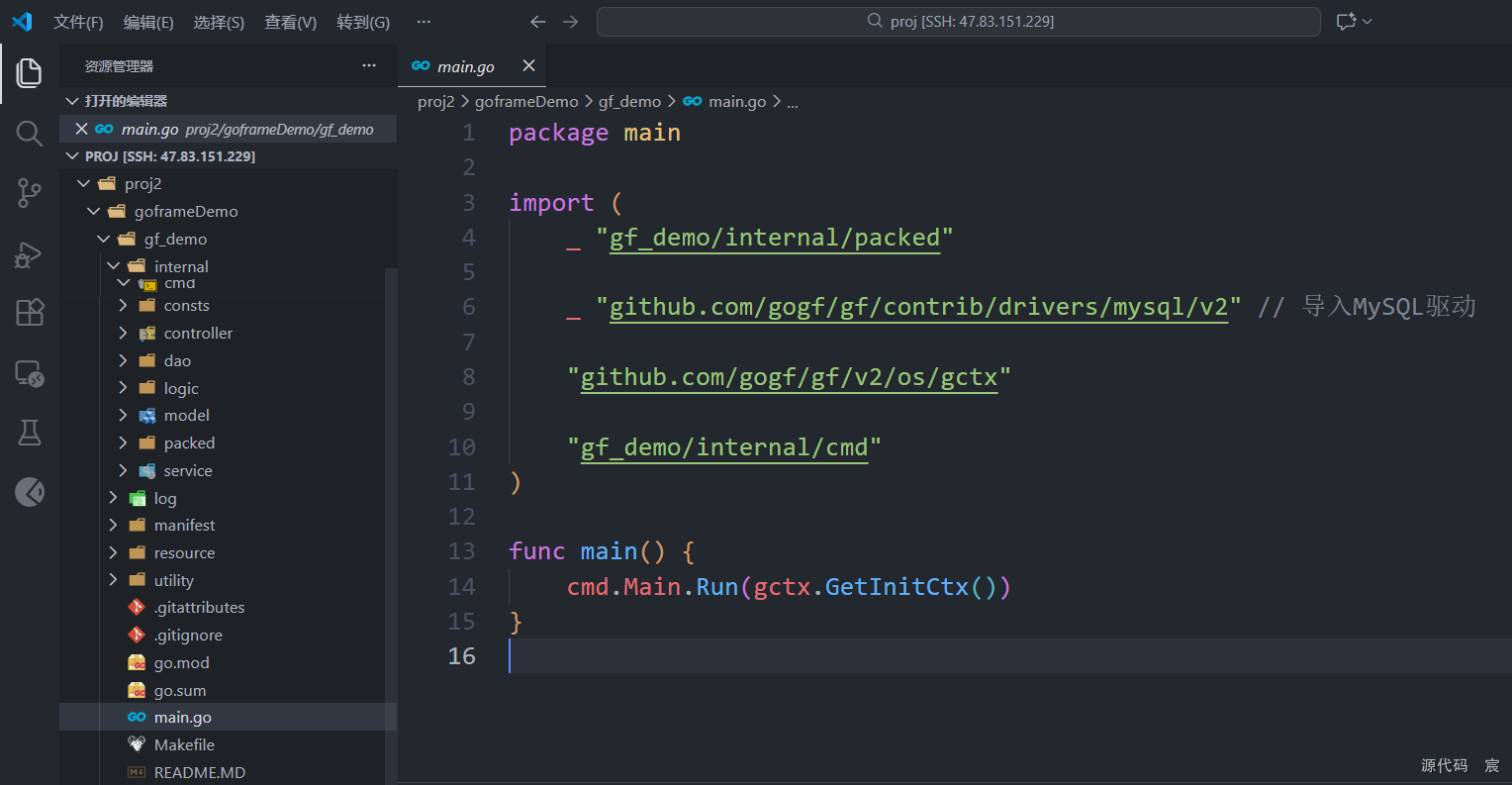Screen dimensions: 1512x785
Task: Follow the gf_demo/internal/cmd import link
Action: [x=724, y=447]
